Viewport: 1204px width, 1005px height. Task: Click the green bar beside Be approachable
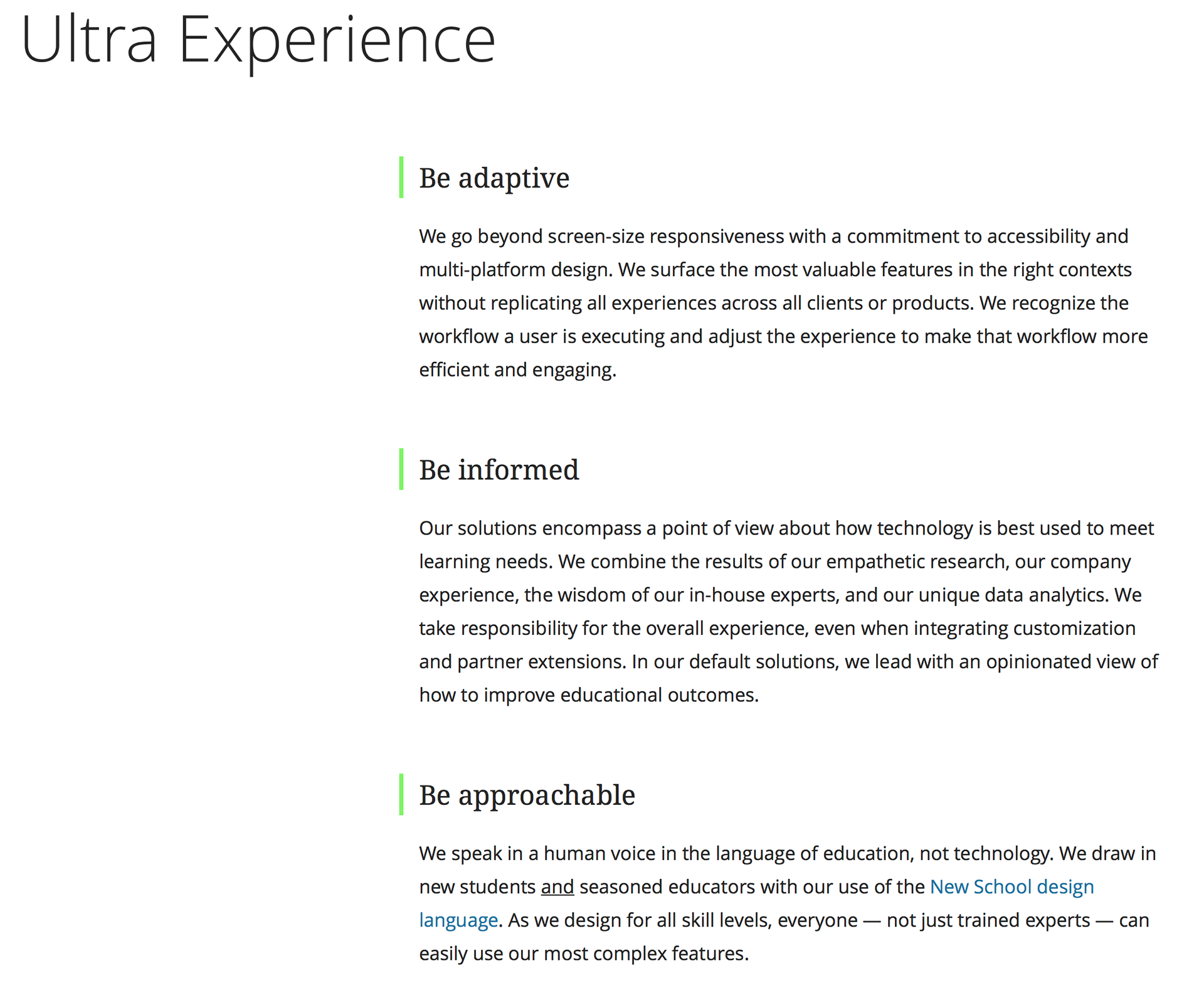401,795
